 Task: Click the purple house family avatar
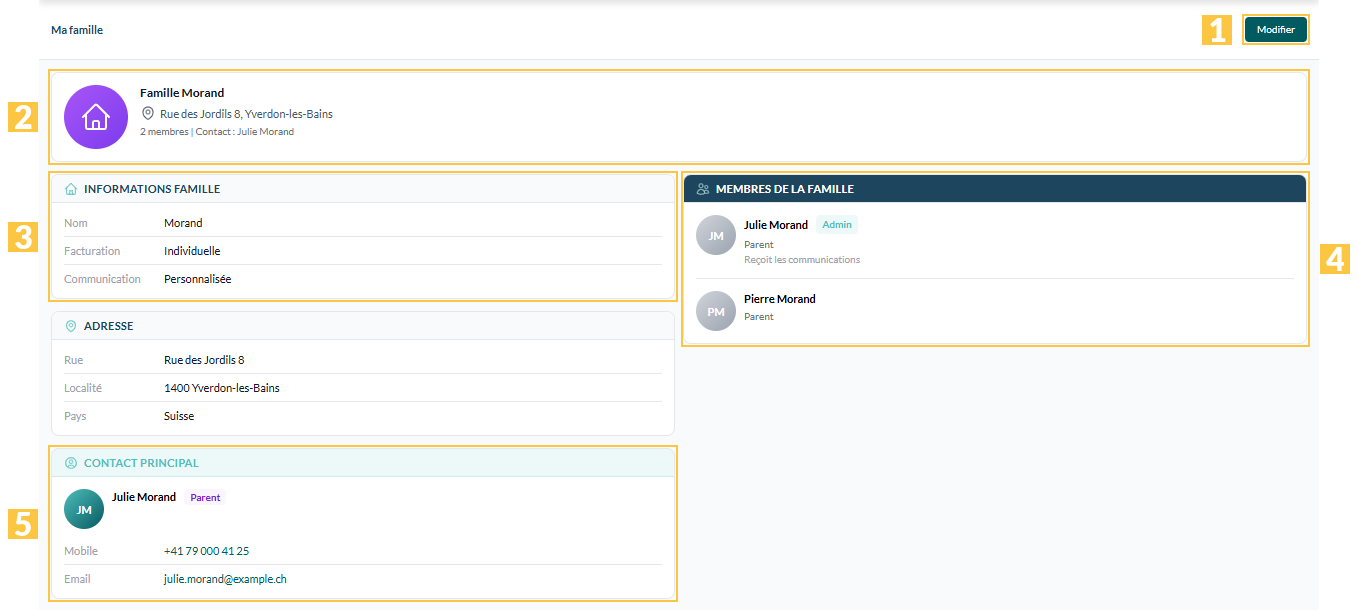[96, 117]
